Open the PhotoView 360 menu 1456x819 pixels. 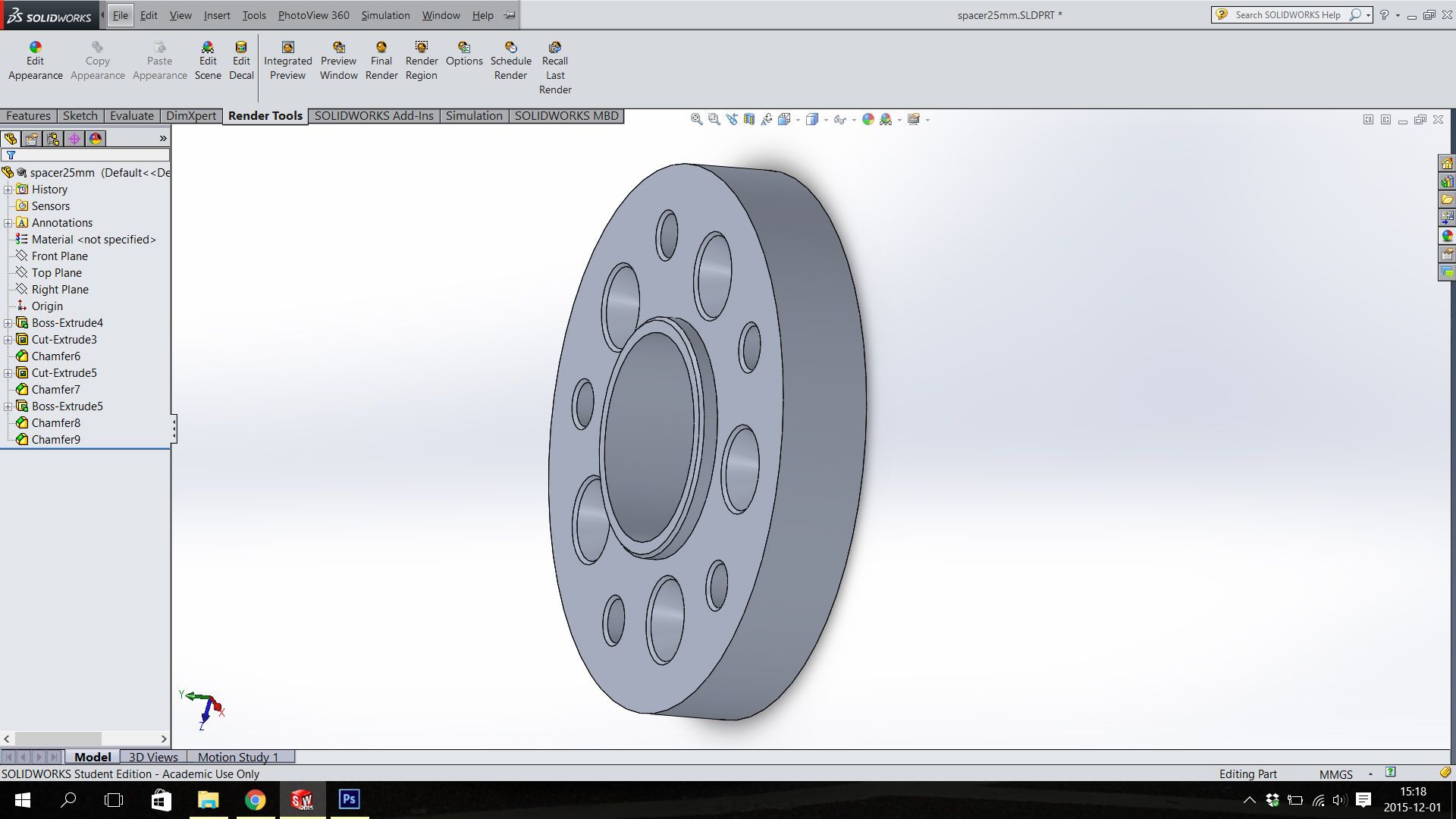tap(313, 15)
